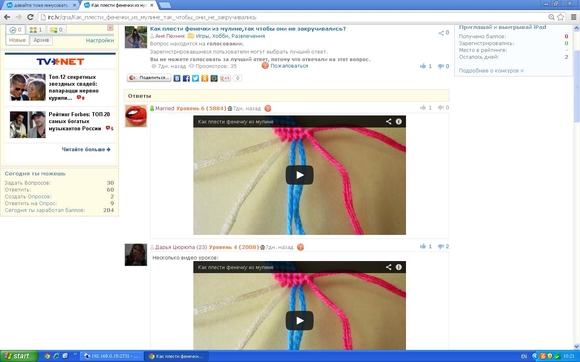Click the TVNET logo
This screenshot has height=362, width=580.
coord(60,61)
